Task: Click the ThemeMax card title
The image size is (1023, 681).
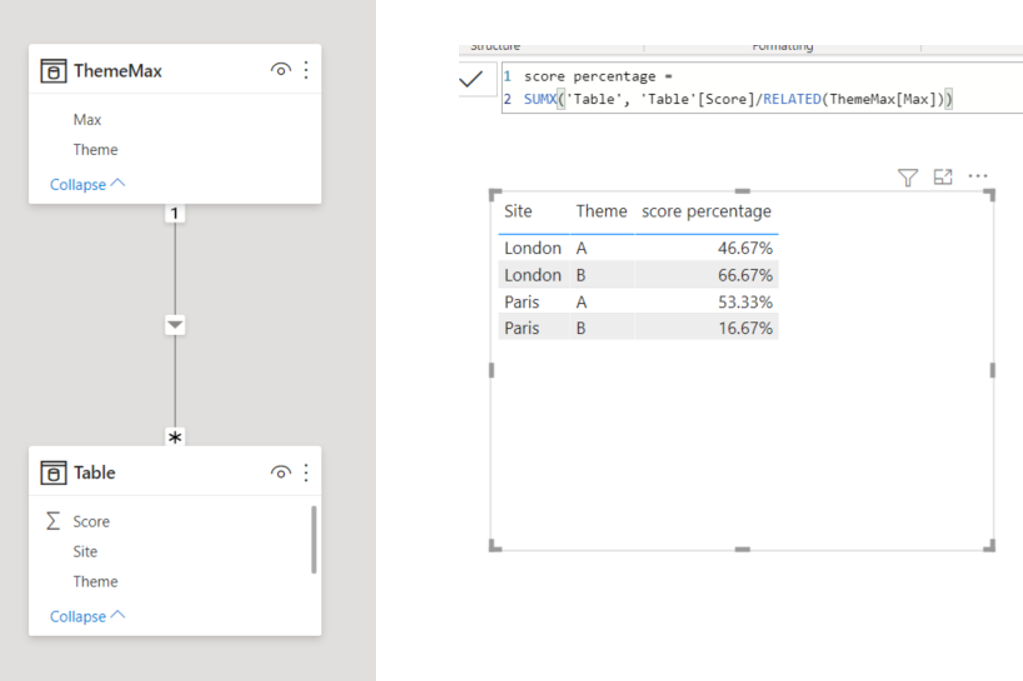Action: point(117,70)
